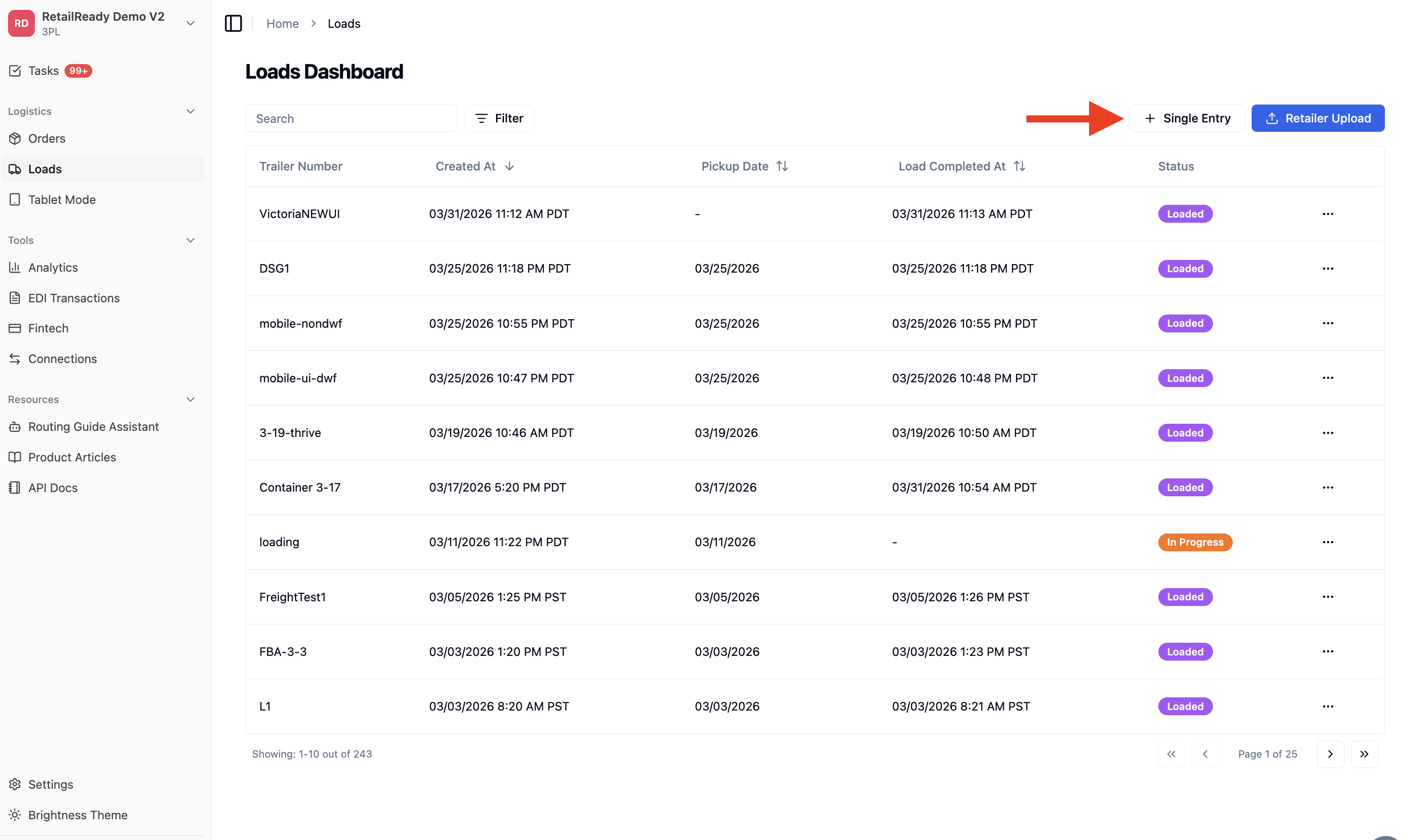Collapse the Logistics section
The width and height of the screenshot is (1416, 840).
[x=191, y=112]
